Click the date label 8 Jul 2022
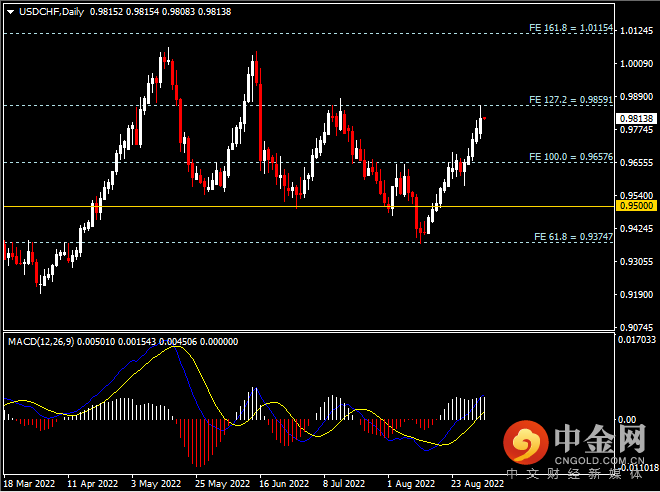Screen dimensions: 660x492 344,484
